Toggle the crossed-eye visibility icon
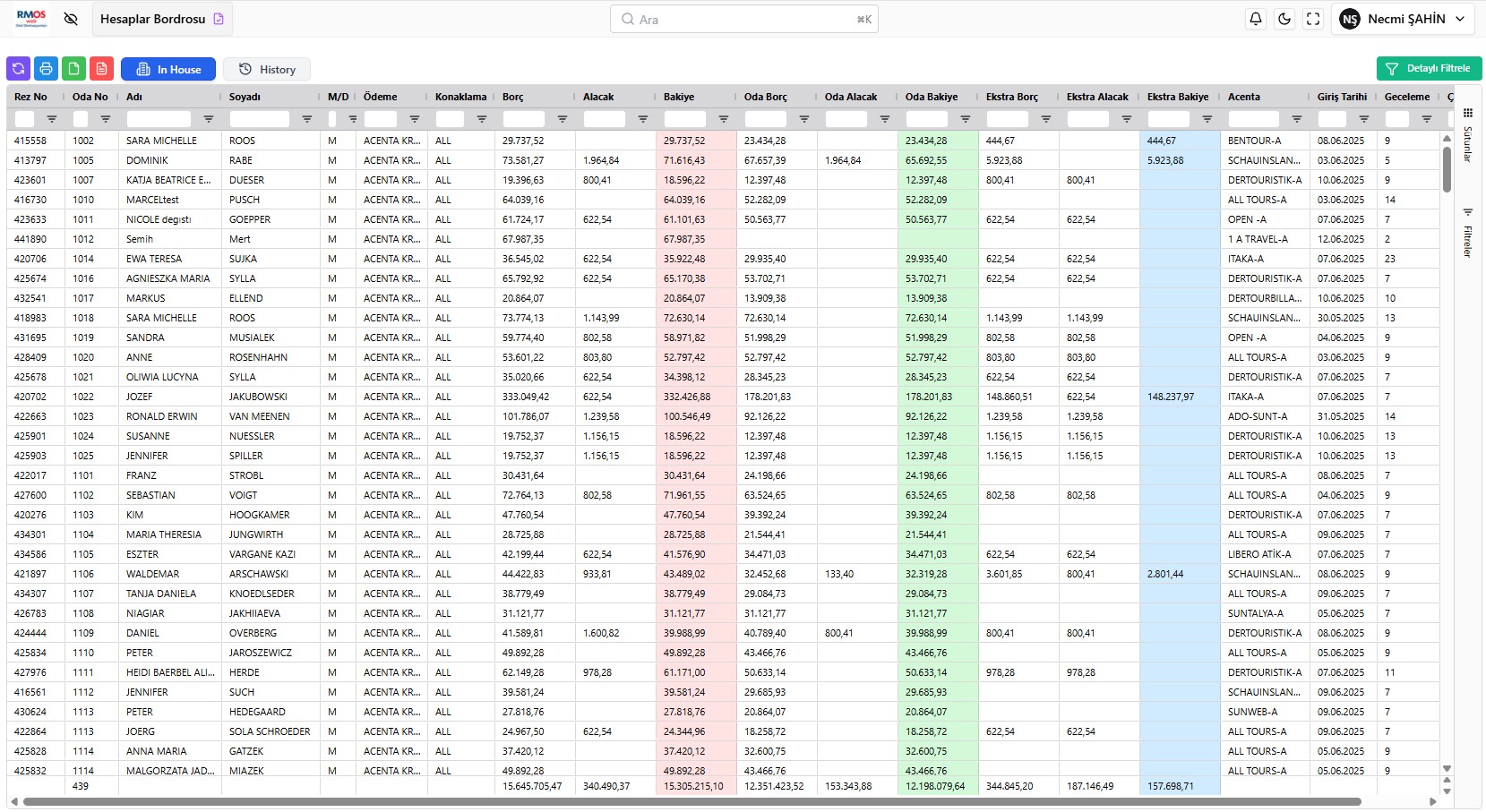1486x812 pixels. point(71,19)
